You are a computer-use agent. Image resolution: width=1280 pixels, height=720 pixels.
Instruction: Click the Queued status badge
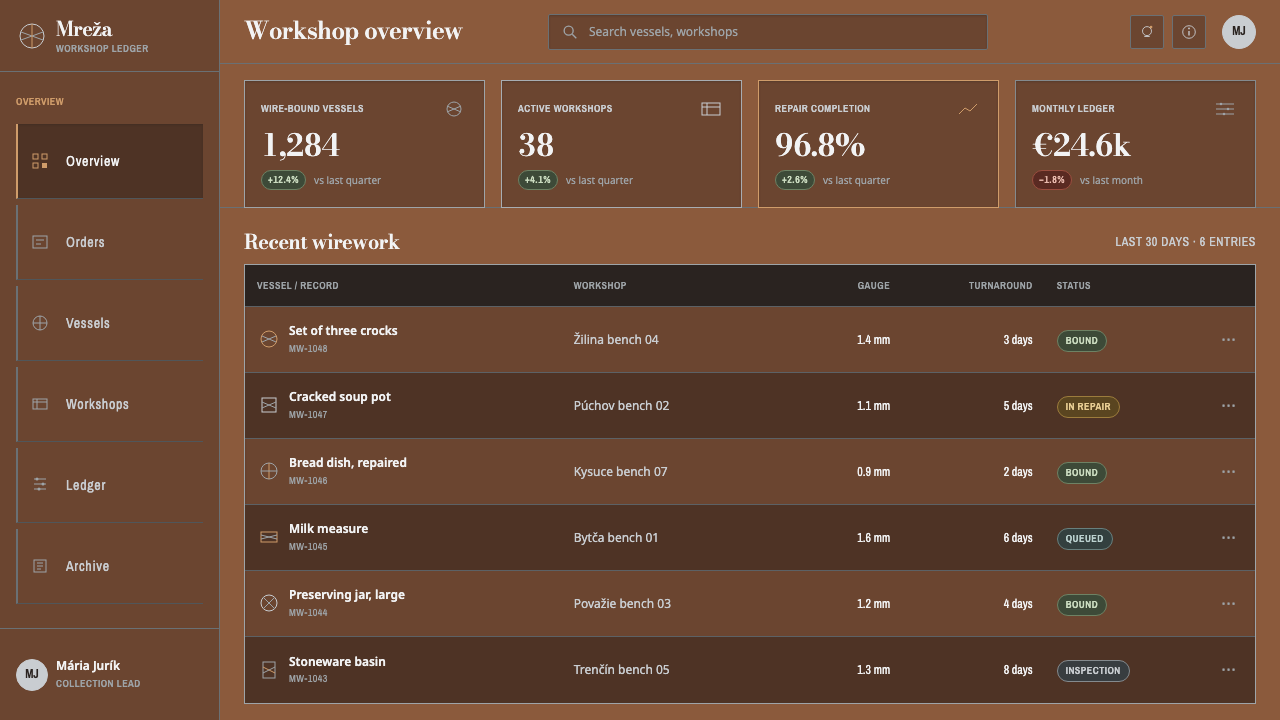tap(1084, 539)
